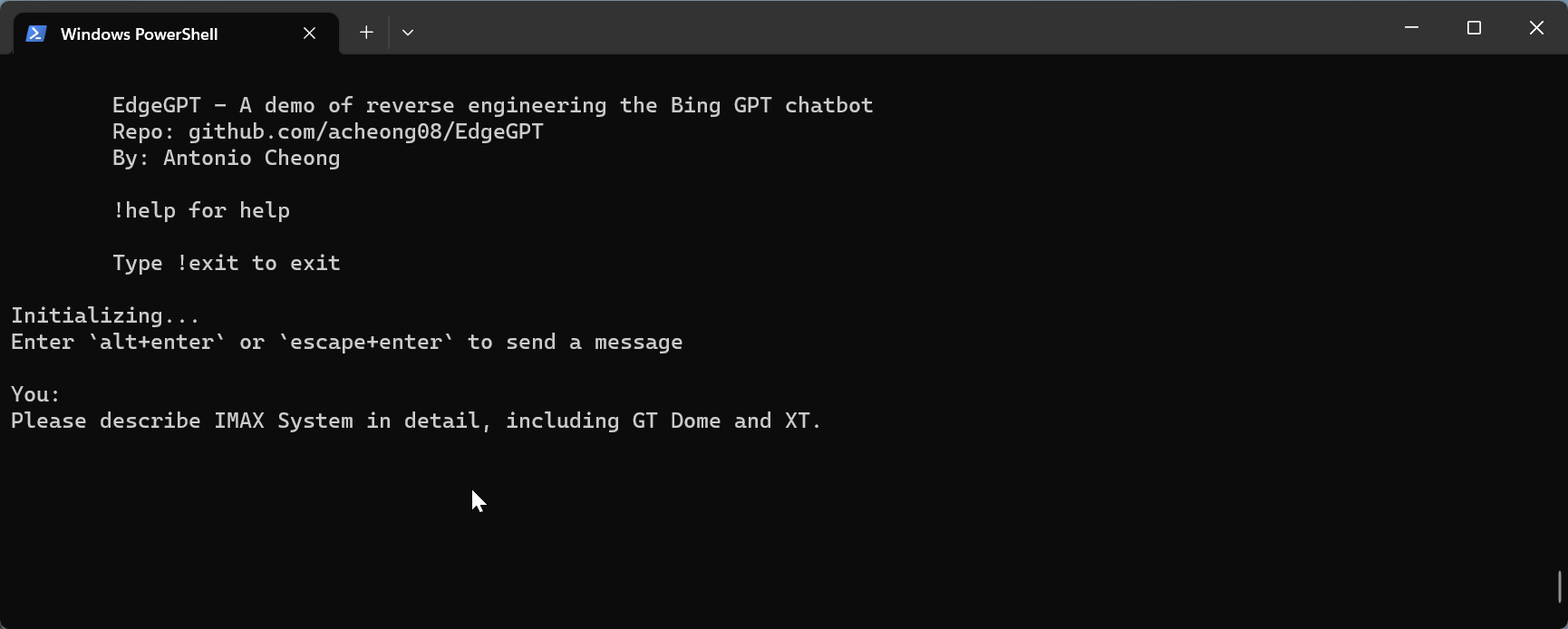Open a new terminal tab with plus button
Viewport: 1568px width, 629px height.
(x=366, y=32)
